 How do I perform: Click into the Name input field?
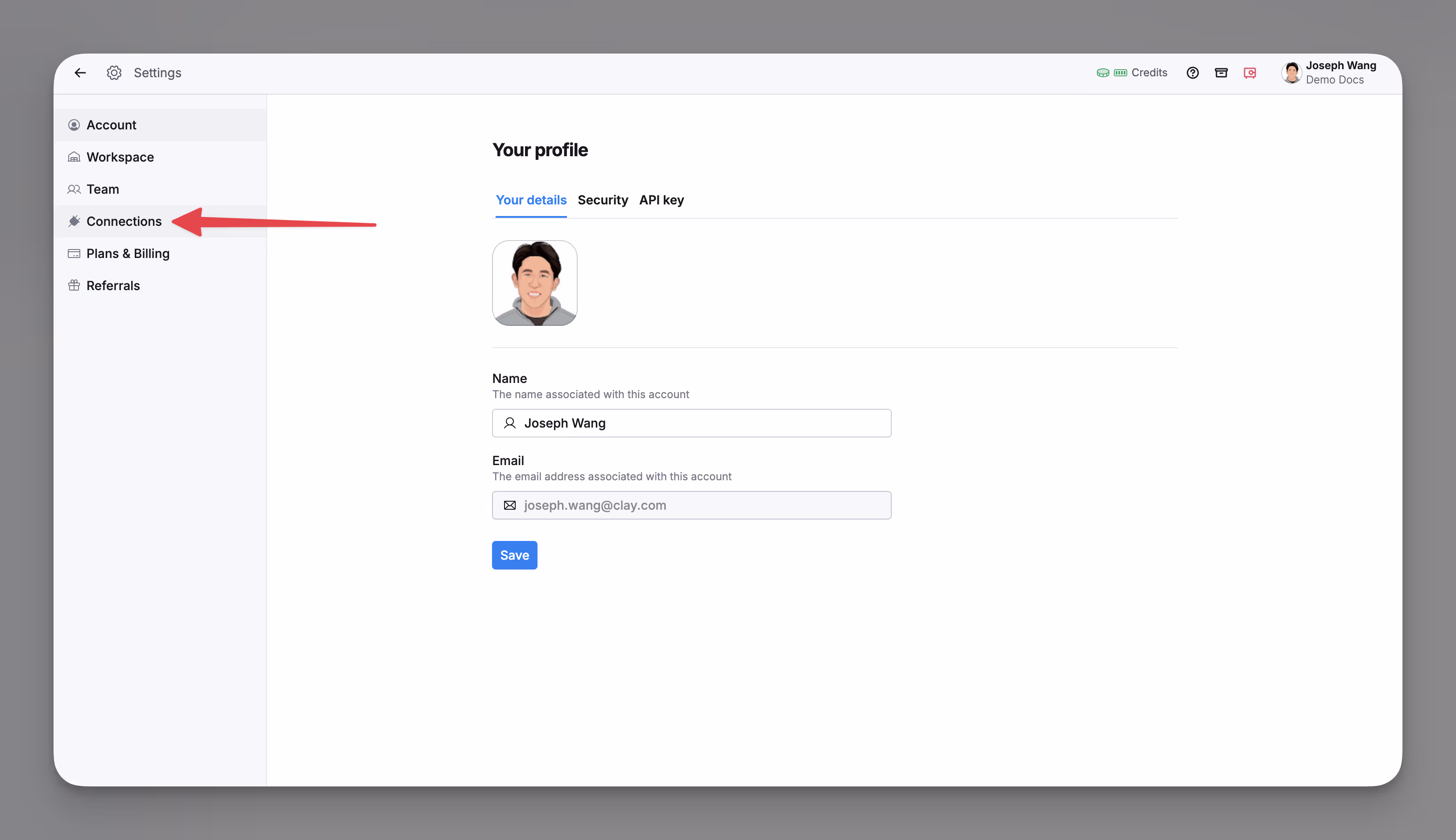point(691,424)
